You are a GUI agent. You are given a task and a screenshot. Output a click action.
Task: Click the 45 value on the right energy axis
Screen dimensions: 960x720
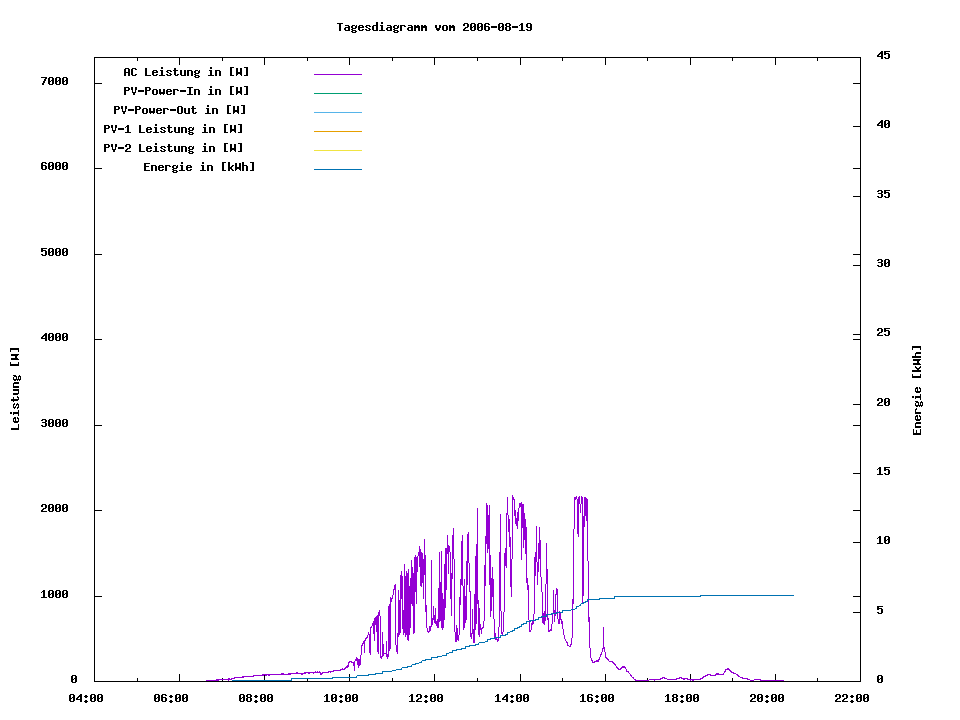pyautogui.click(x=883, y=55)
